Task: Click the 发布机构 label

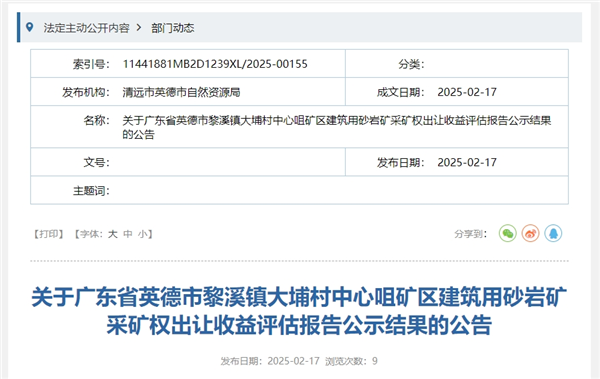Action: 86,92
